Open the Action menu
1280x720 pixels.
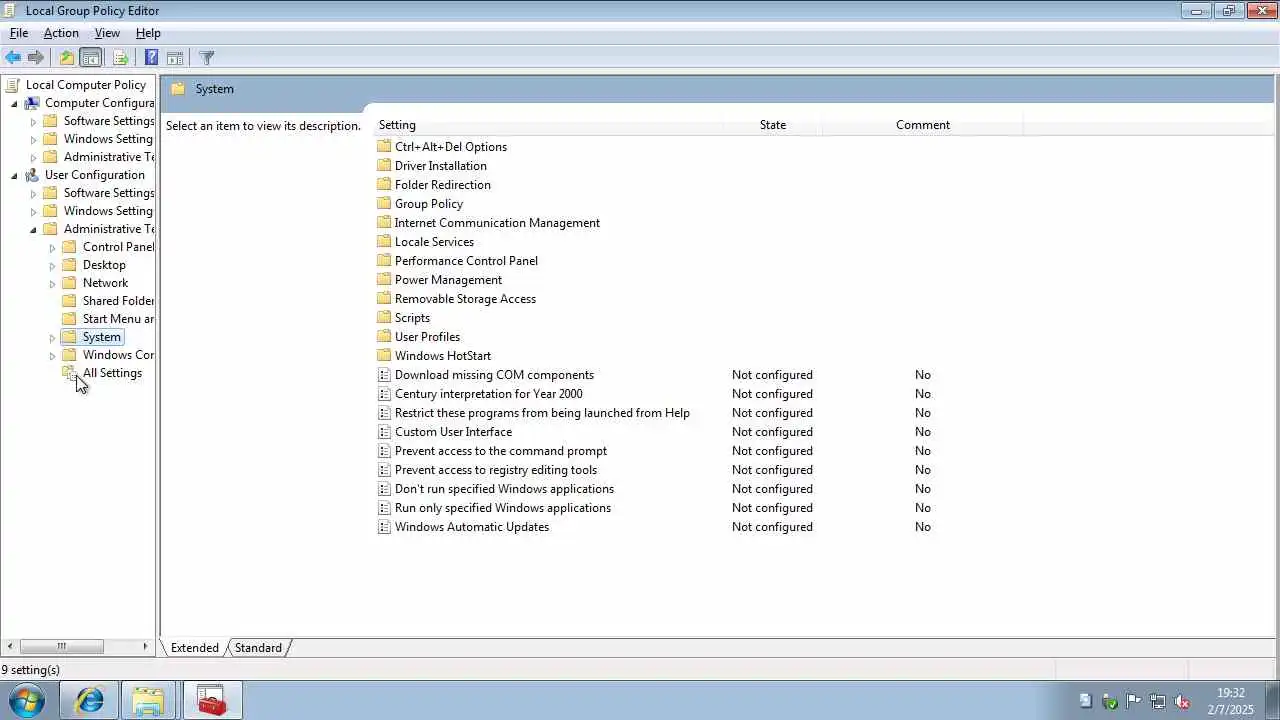(61, 33)
